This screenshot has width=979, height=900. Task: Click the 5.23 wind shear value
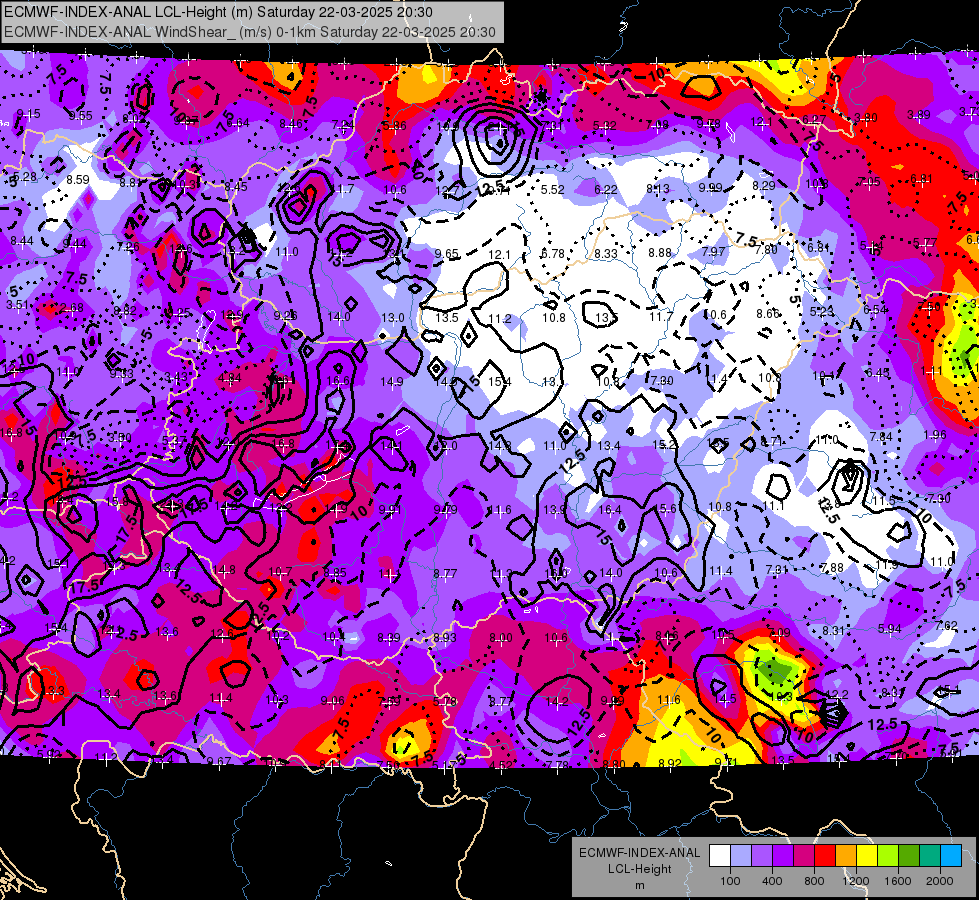(x=822, y=311)
